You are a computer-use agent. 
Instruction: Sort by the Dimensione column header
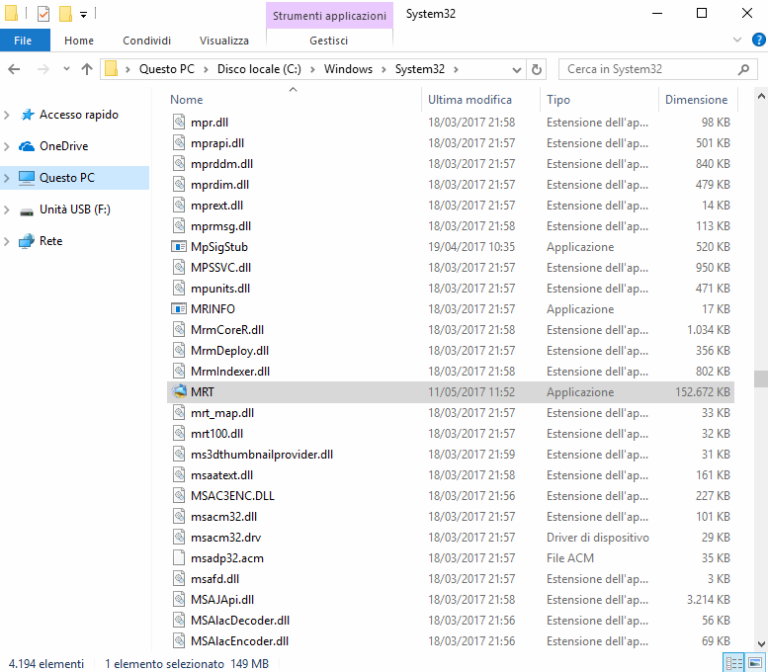point(696,99)
